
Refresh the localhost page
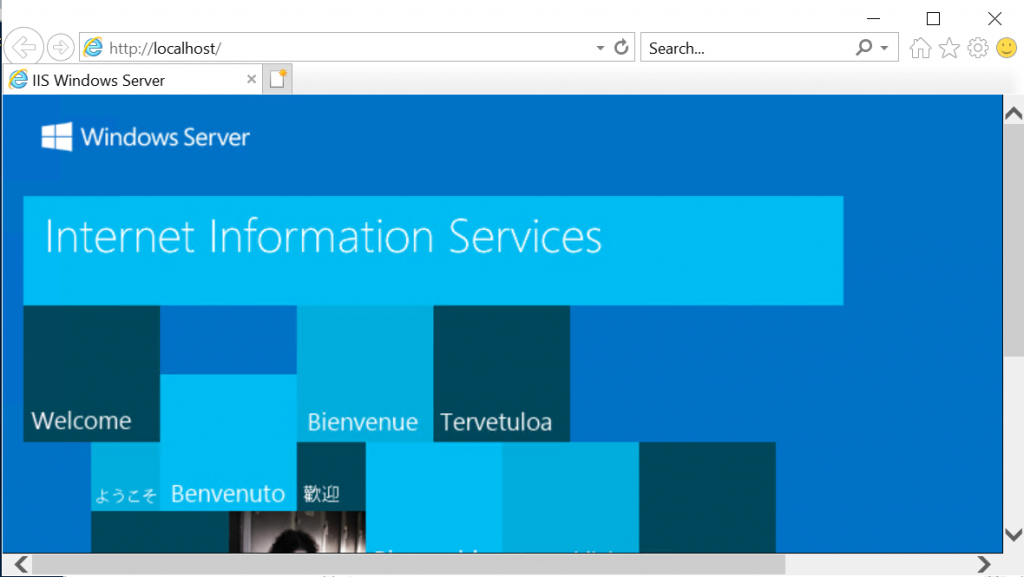tap(621, 47)
